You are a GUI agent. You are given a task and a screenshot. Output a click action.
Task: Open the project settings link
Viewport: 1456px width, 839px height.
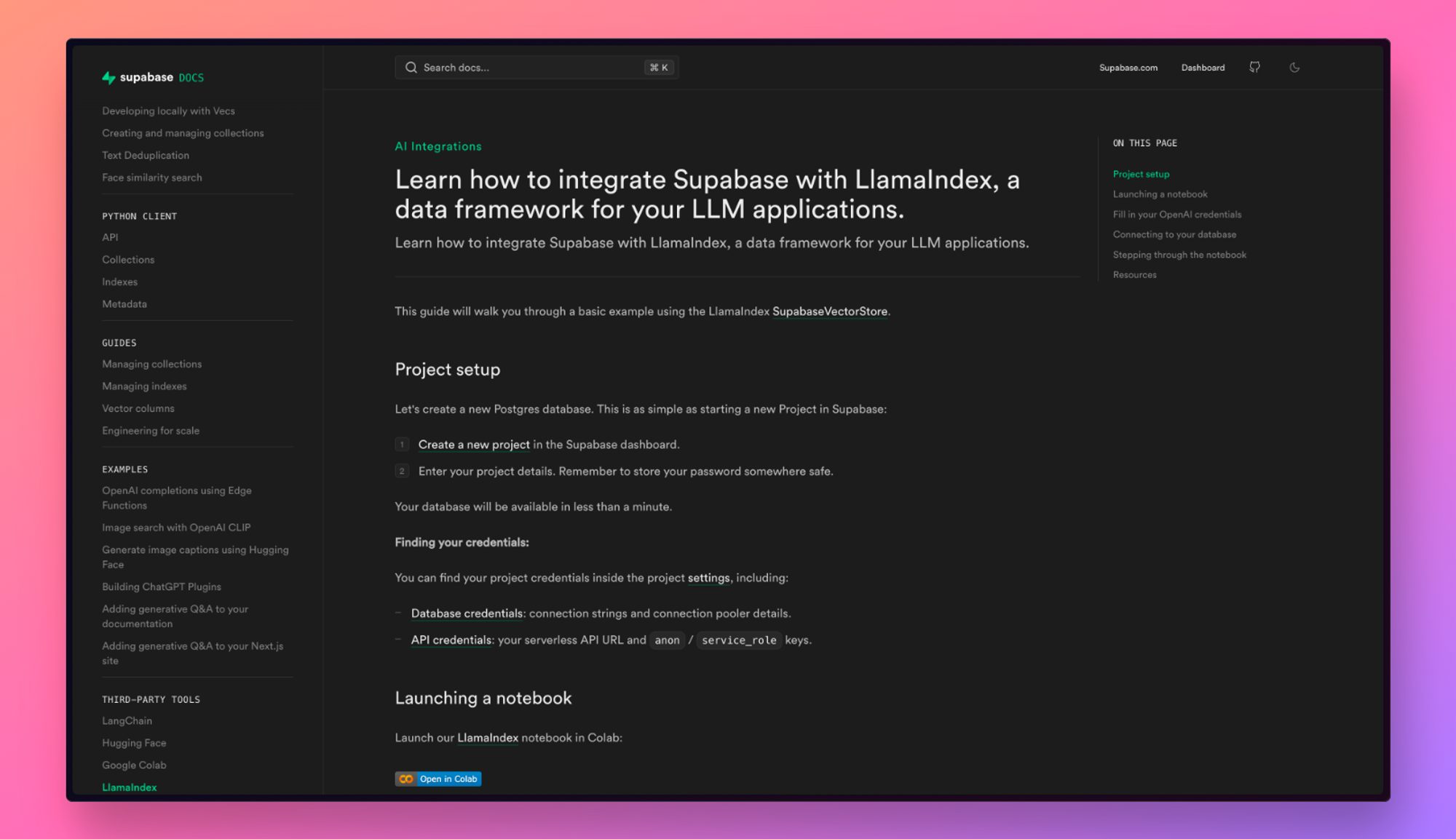[x=708, y=578]
